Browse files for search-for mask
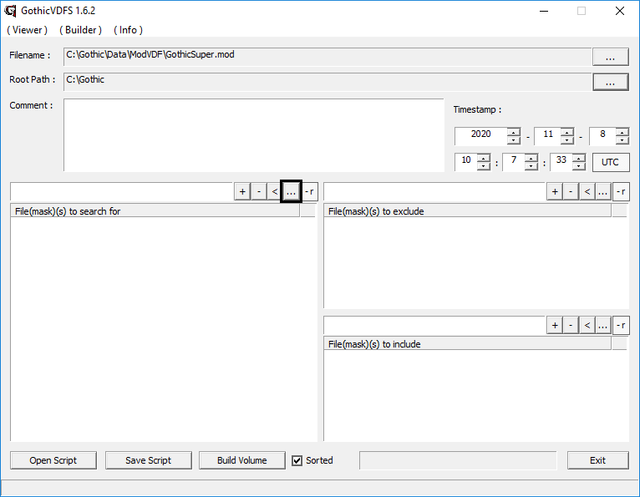Viewport: 640px width, 497px height. pos(291,191)
